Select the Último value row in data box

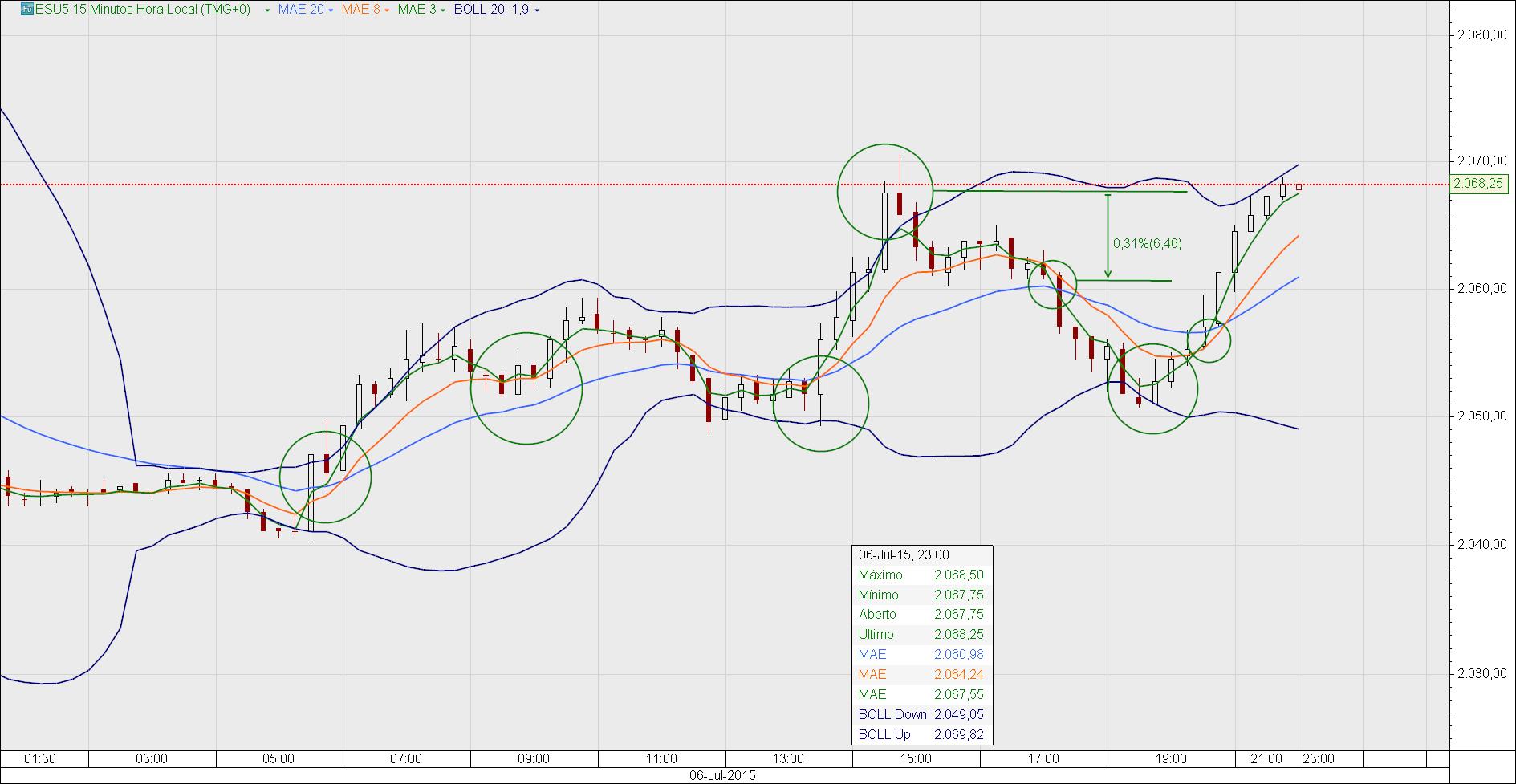(x=922, y=635)
